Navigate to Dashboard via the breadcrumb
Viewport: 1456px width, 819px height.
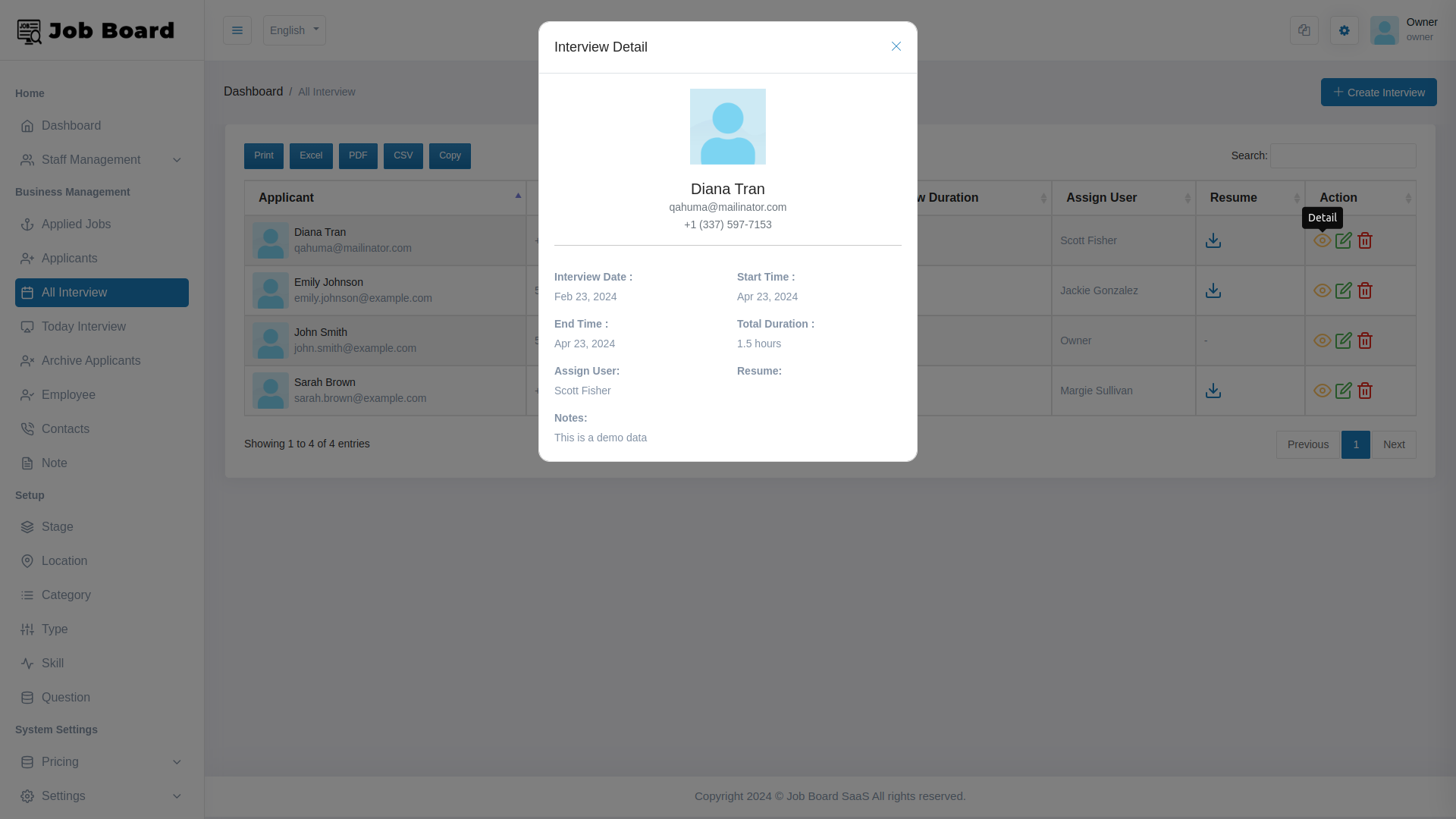[x=253, y=91]
